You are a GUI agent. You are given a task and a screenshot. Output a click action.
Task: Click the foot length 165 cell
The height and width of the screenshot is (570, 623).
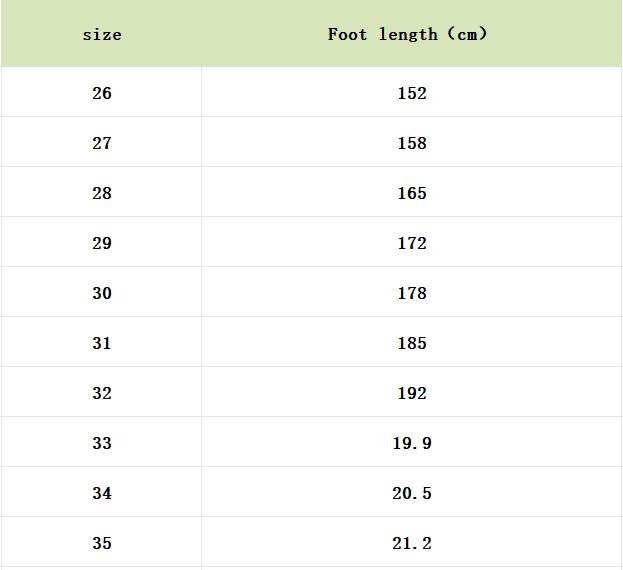[x=411, y=193]
